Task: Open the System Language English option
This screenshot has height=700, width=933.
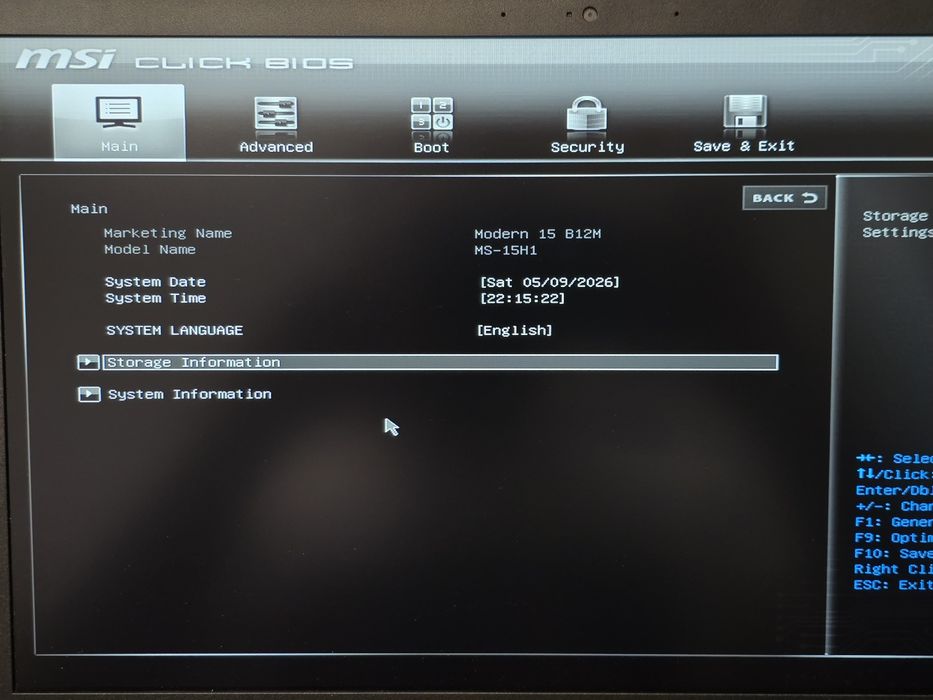Action: (x=515, y=330)
